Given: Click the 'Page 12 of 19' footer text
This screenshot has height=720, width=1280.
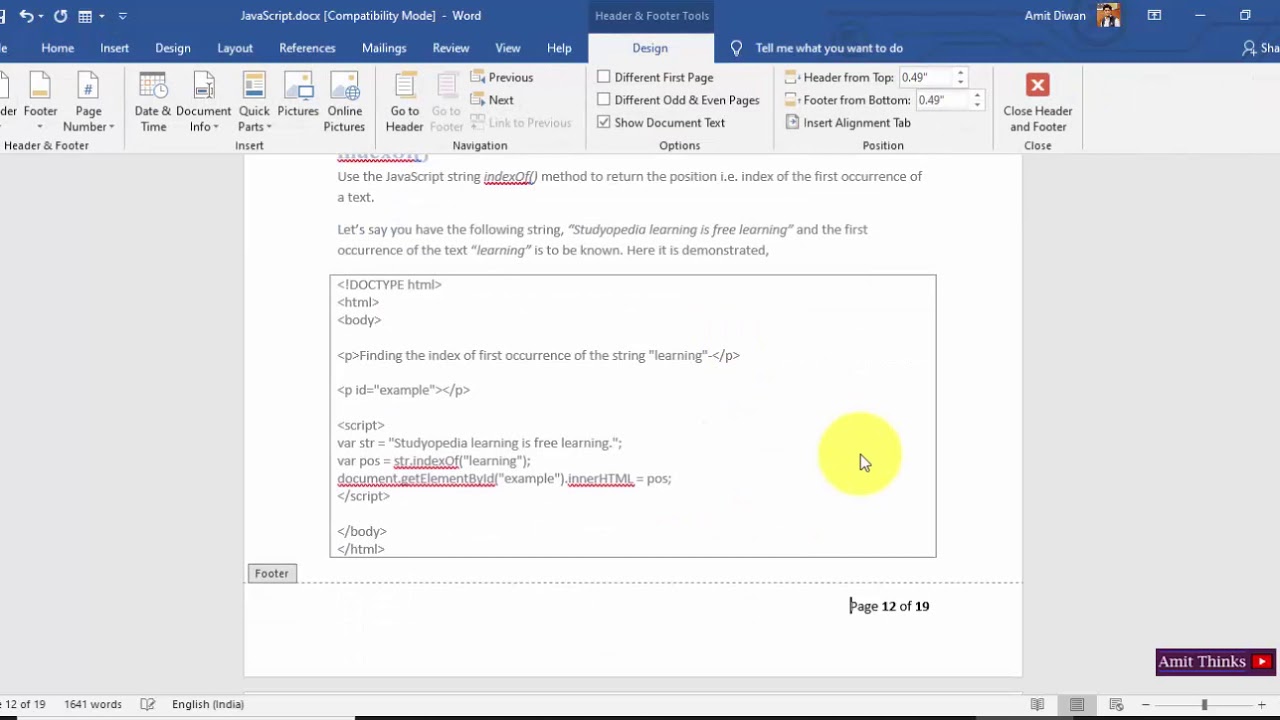Looking at the screenshot, I should pos(890,606).
